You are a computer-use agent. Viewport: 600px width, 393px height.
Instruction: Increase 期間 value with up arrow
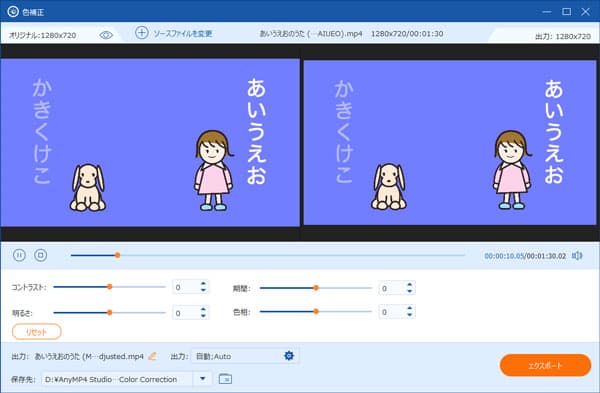tap(409, 284)
